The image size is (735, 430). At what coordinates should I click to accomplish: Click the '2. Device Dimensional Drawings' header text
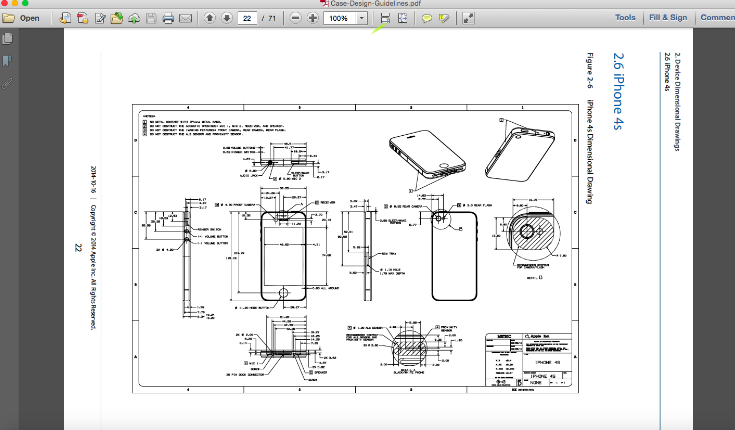point(676,102)
